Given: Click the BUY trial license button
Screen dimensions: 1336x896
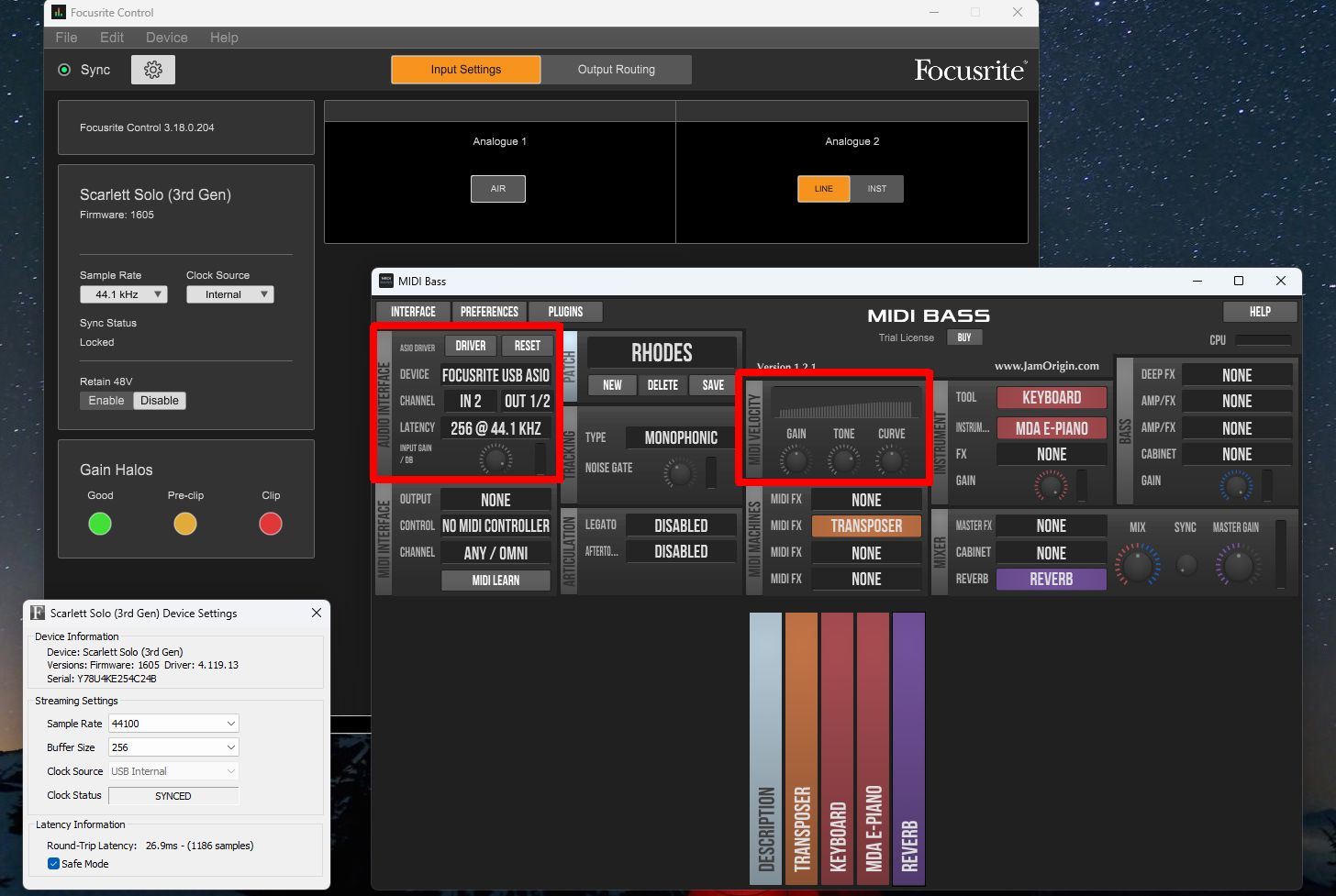Looking at the screenshot, I should [964, 337].
